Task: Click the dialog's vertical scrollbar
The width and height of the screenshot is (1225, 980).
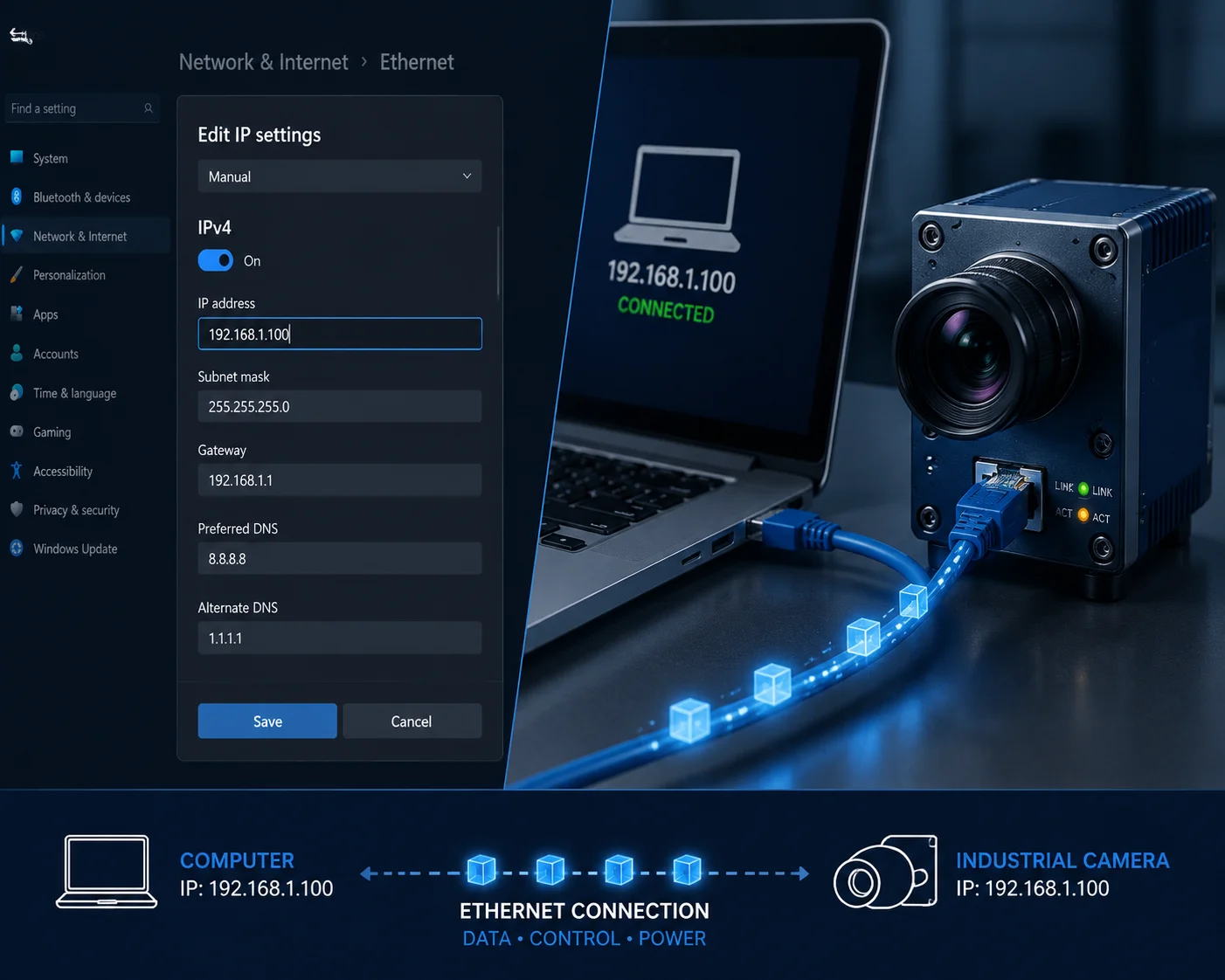Action: (498, 262)
